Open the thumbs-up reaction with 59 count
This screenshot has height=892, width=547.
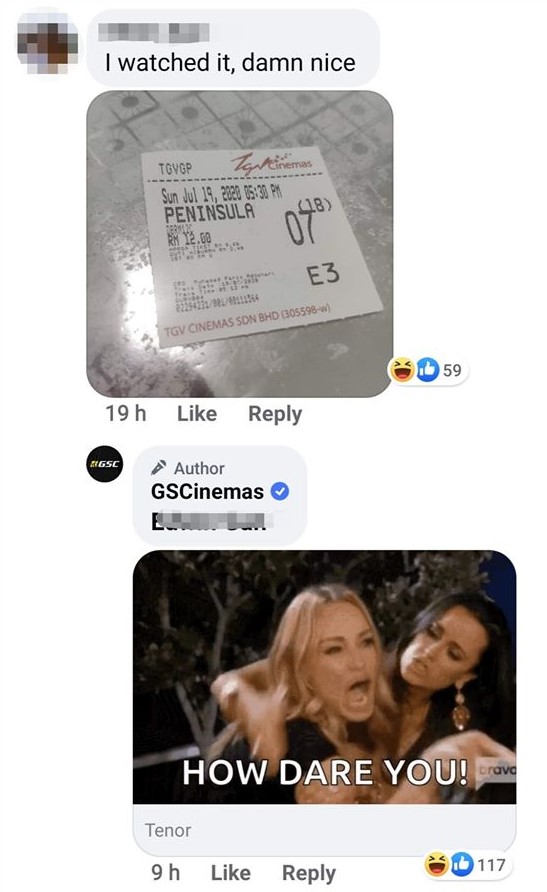(x=428, y=370)
